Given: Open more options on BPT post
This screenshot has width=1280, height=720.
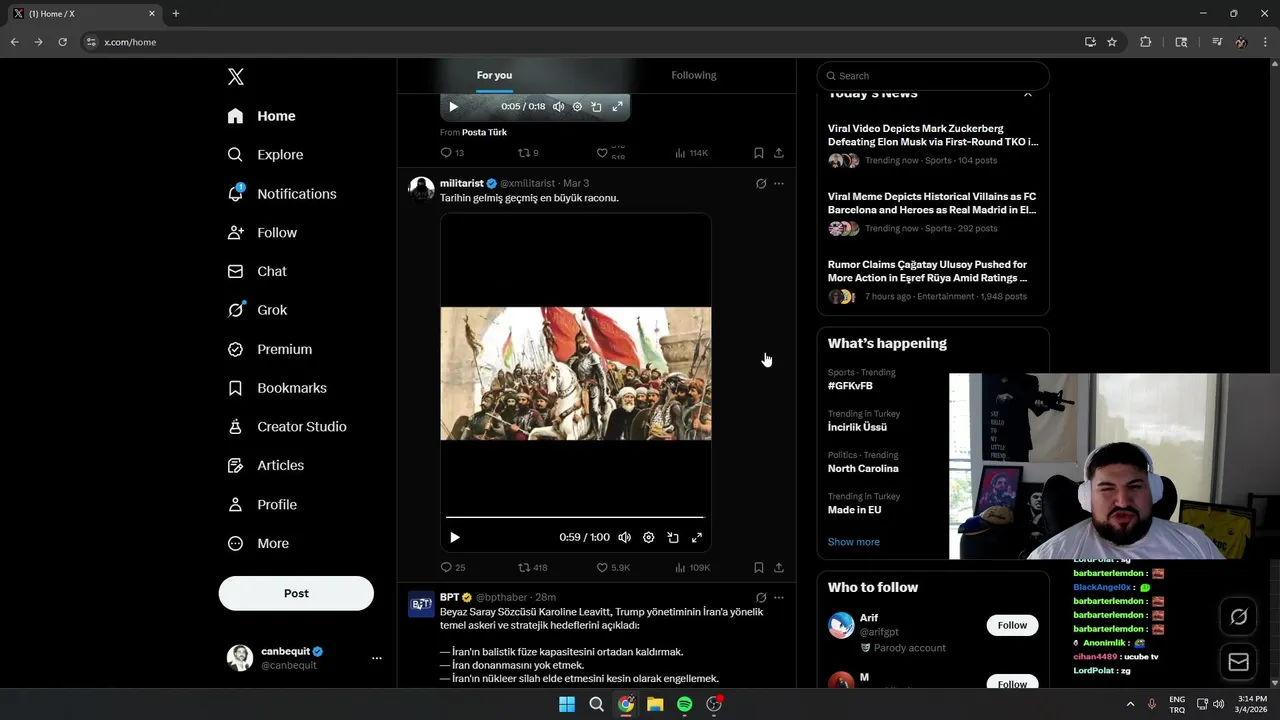Looking at the screenshot, I should 779,598.
